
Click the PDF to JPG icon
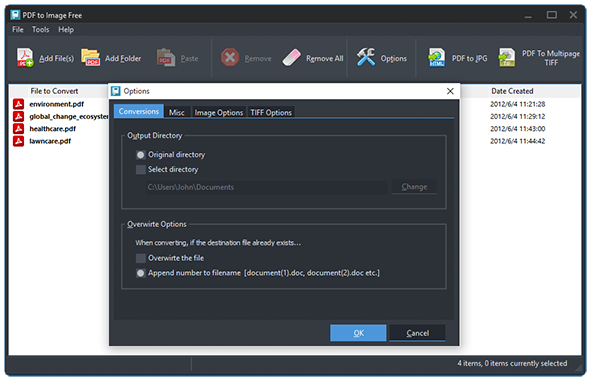click(x=436, y=58)
